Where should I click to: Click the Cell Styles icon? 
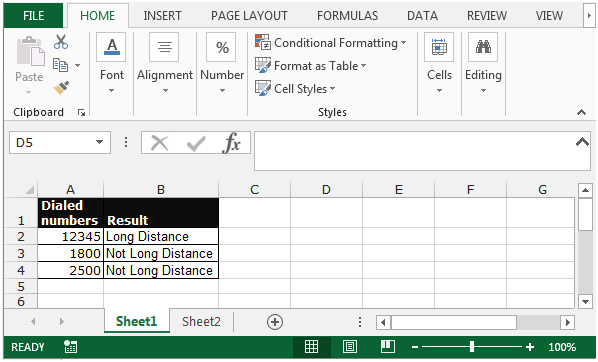263,88
